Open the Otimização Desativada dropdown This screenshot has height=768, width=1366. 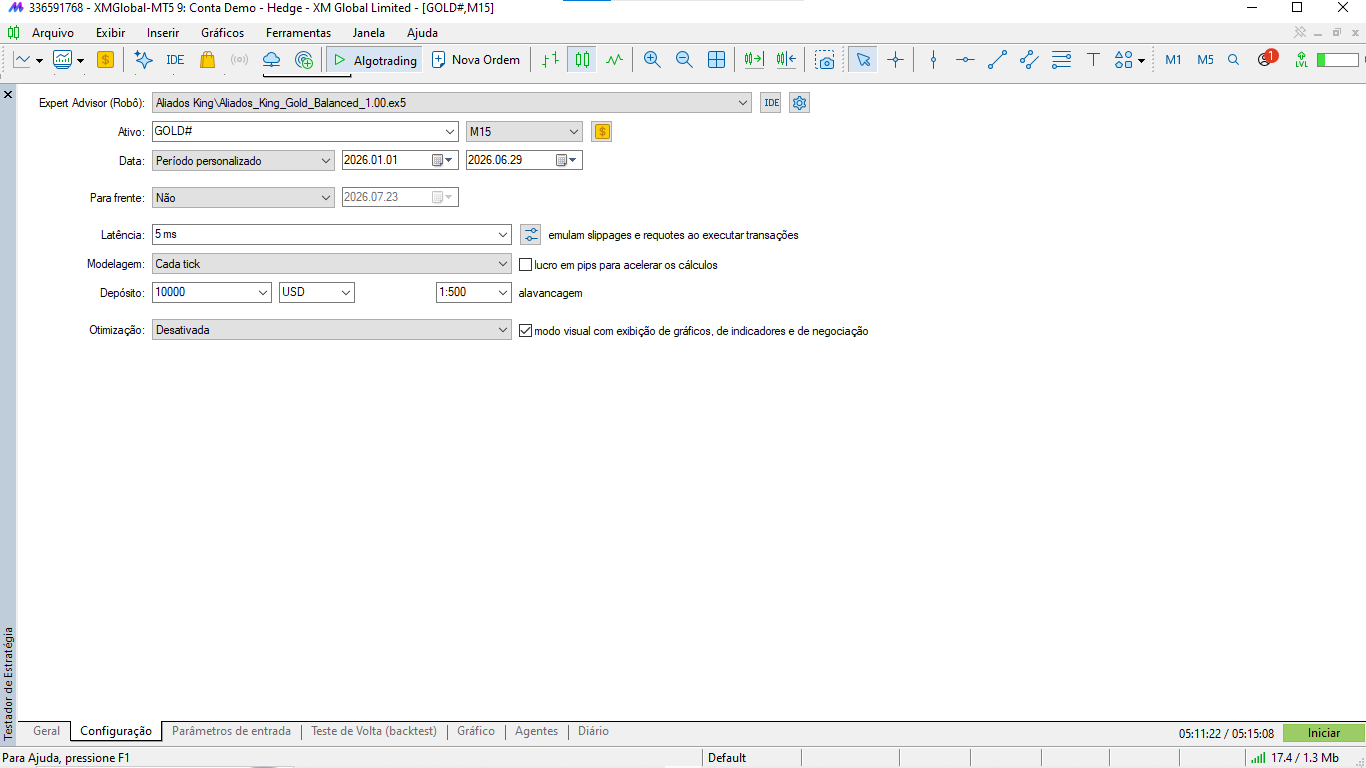click(331, 330)
